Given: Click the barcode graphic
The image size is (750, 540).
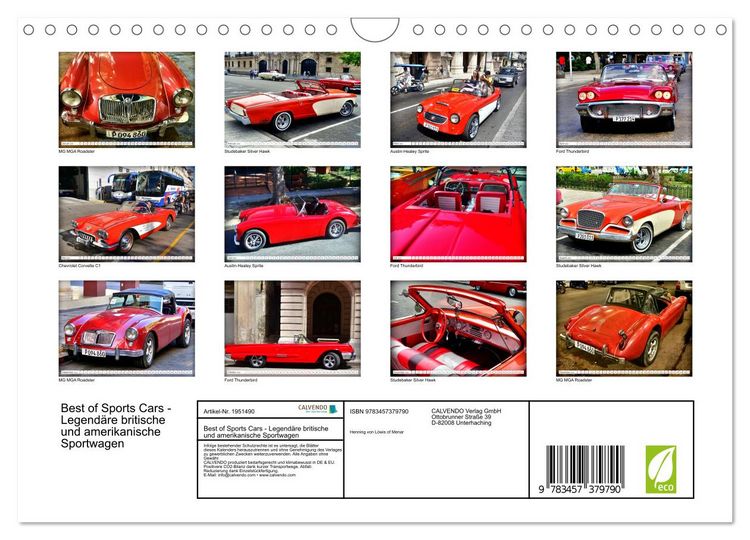Looking at the screenshot, I should tap(585, 465).
